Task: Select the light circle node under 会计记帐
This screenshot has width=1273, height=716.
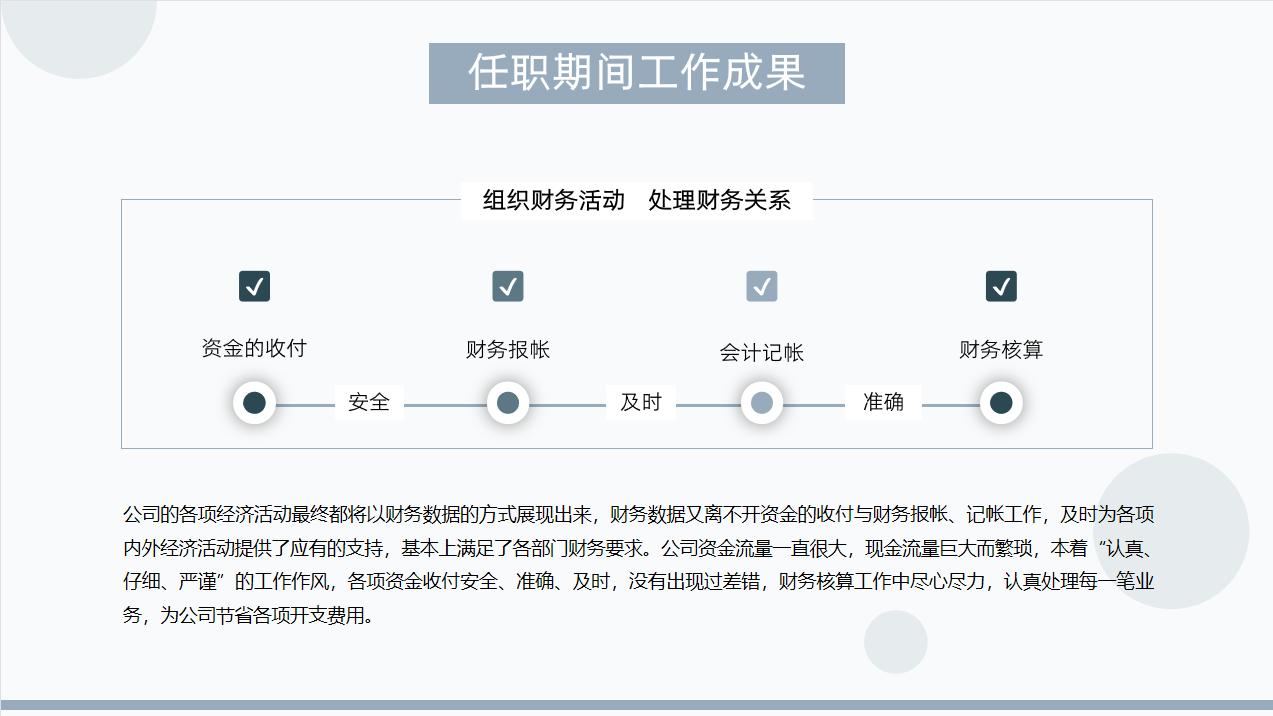Action: 762,402
